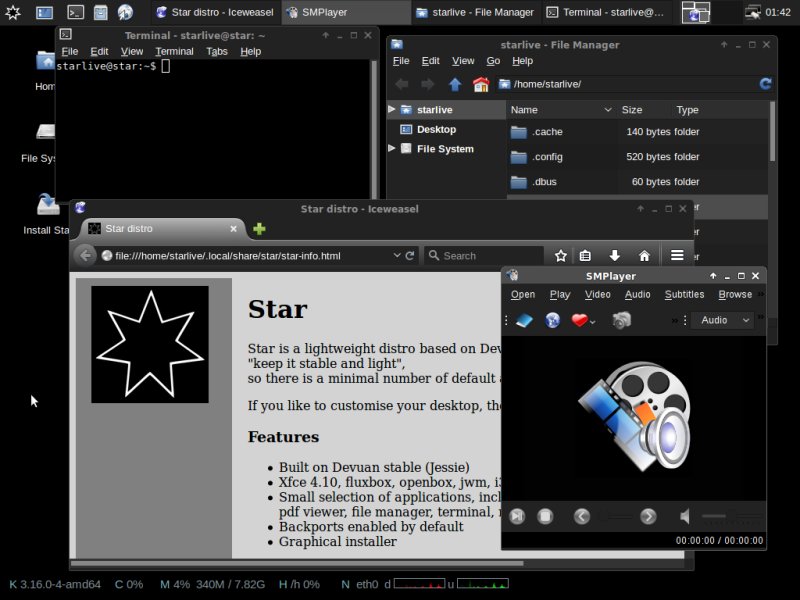Image resolution: width=800 pixels, height=600 pixels.
Task: Navigate back in Iceweasel
Action: [86, 255]
